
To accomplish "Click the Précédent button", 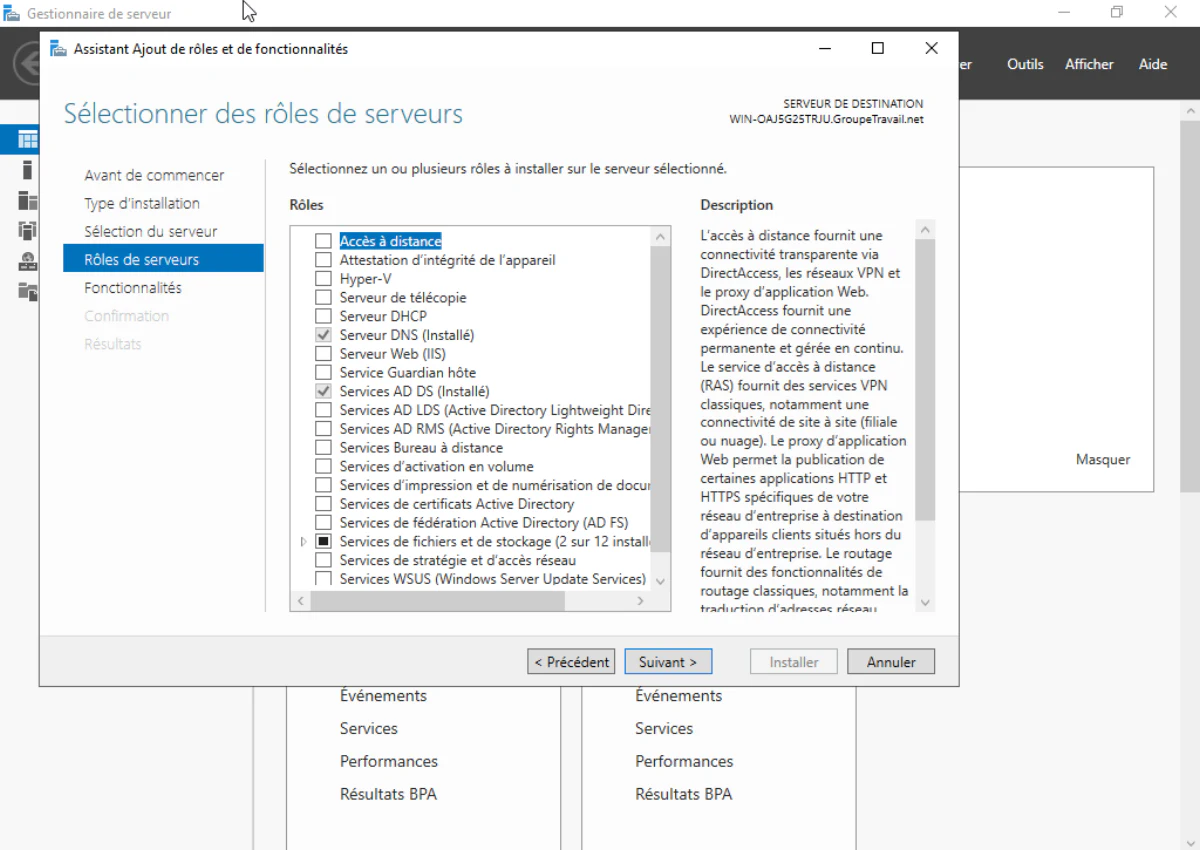I will coord(571,662).
